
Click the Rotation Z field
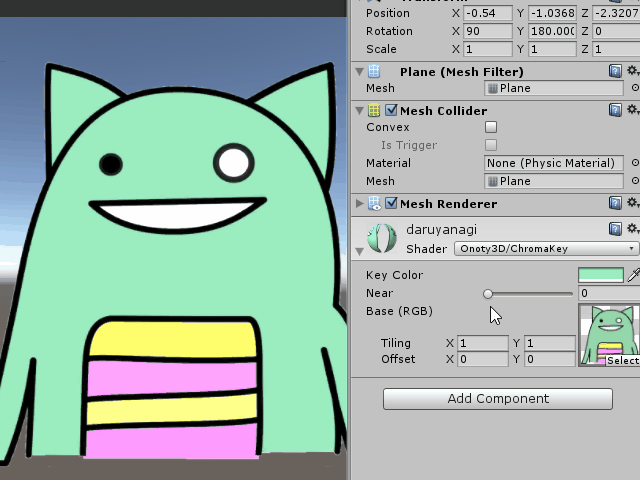(616, 31)
